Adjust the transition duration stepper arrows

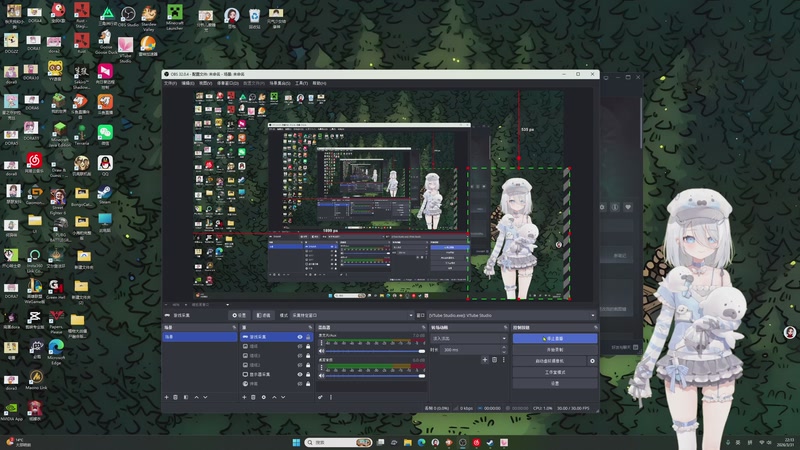504,349
